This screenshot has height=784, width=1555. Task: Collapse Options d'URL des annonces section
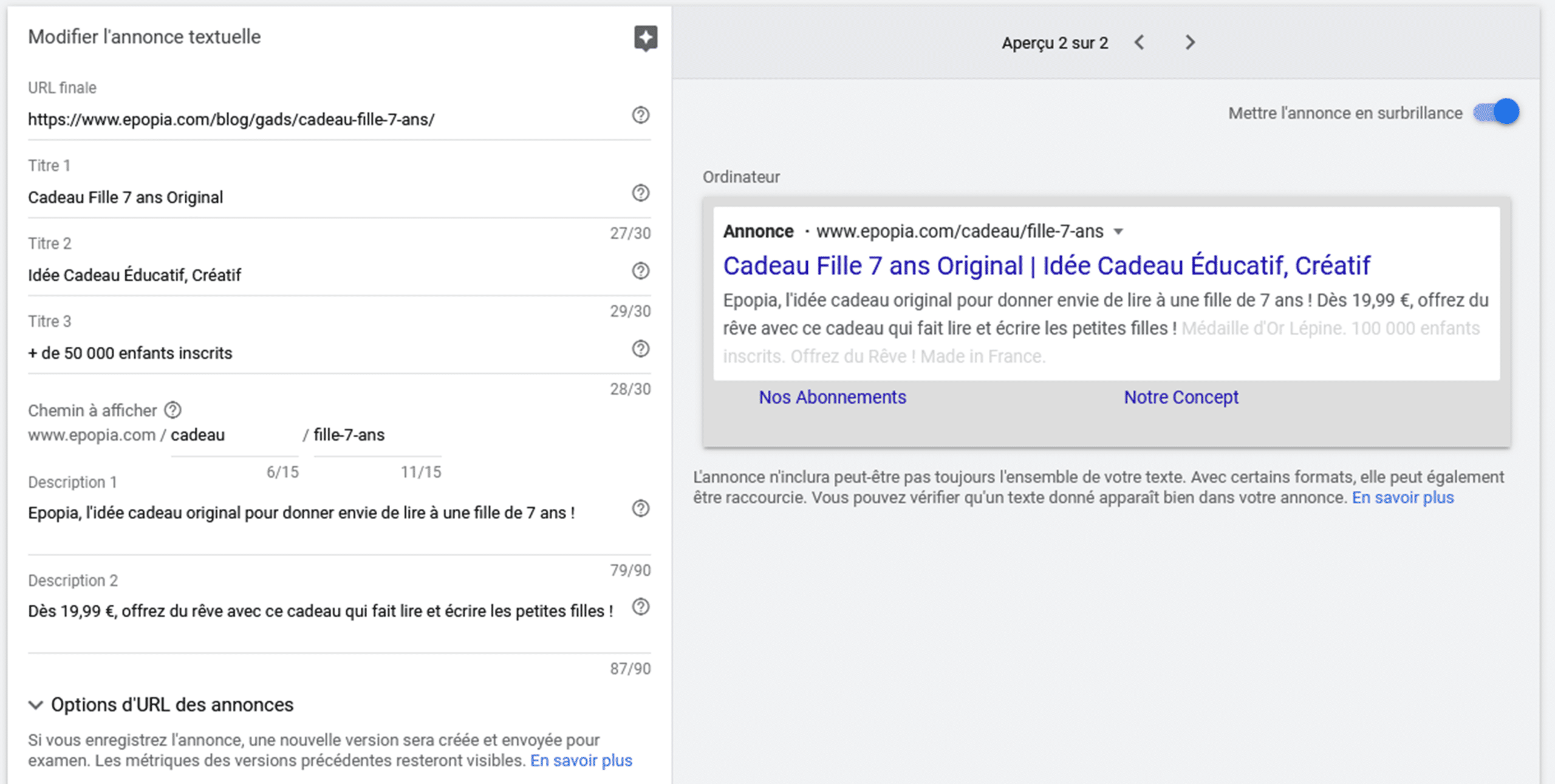point(36,704)
